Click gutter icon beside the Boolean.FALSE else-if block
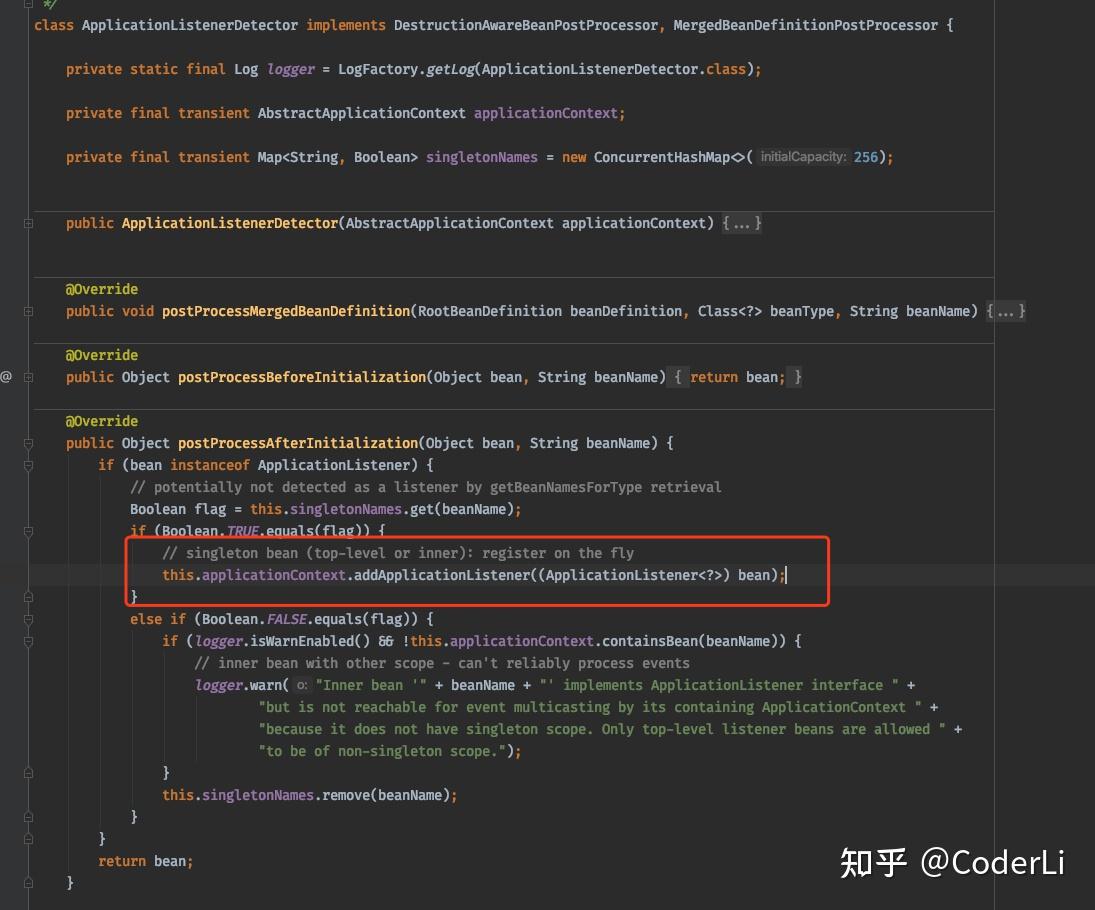The image size is (1095, 910). (x=28, y=619)
